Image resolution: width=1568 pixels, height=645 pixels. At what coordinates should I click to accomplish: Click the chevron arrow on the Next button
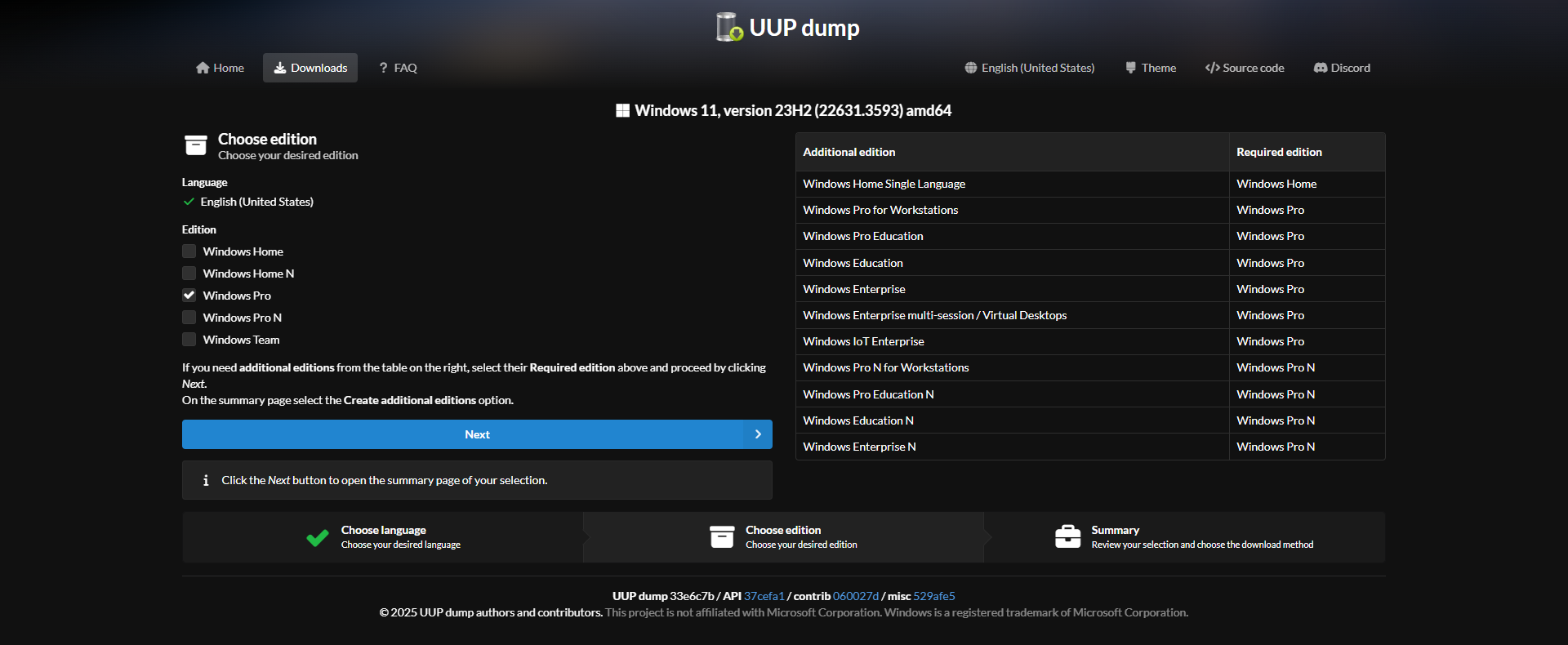[758, 434]
